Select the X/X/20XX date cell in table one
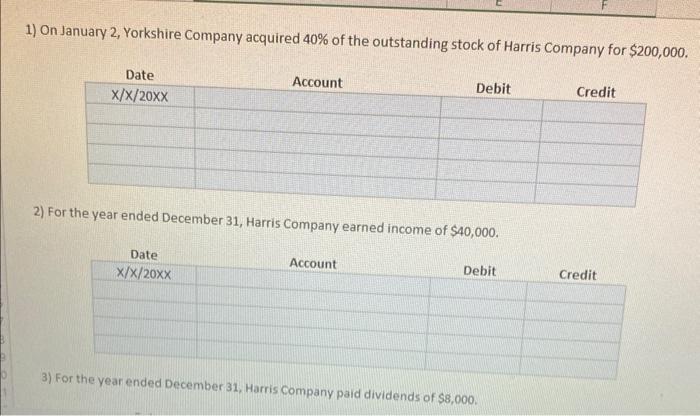This screenshot has width=700, height=416. click(x=140, y=95)
